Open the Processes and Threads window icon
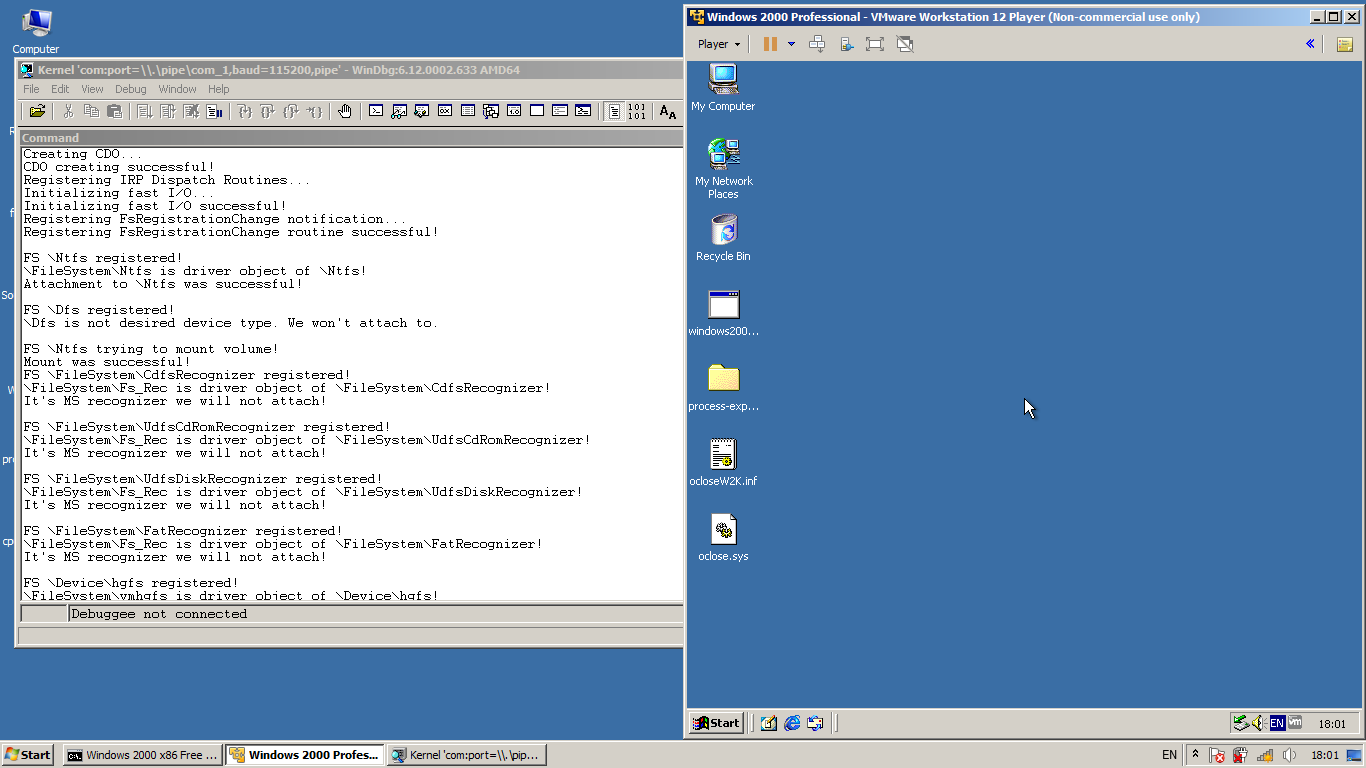1366x768 pixels. click(560, 111)
